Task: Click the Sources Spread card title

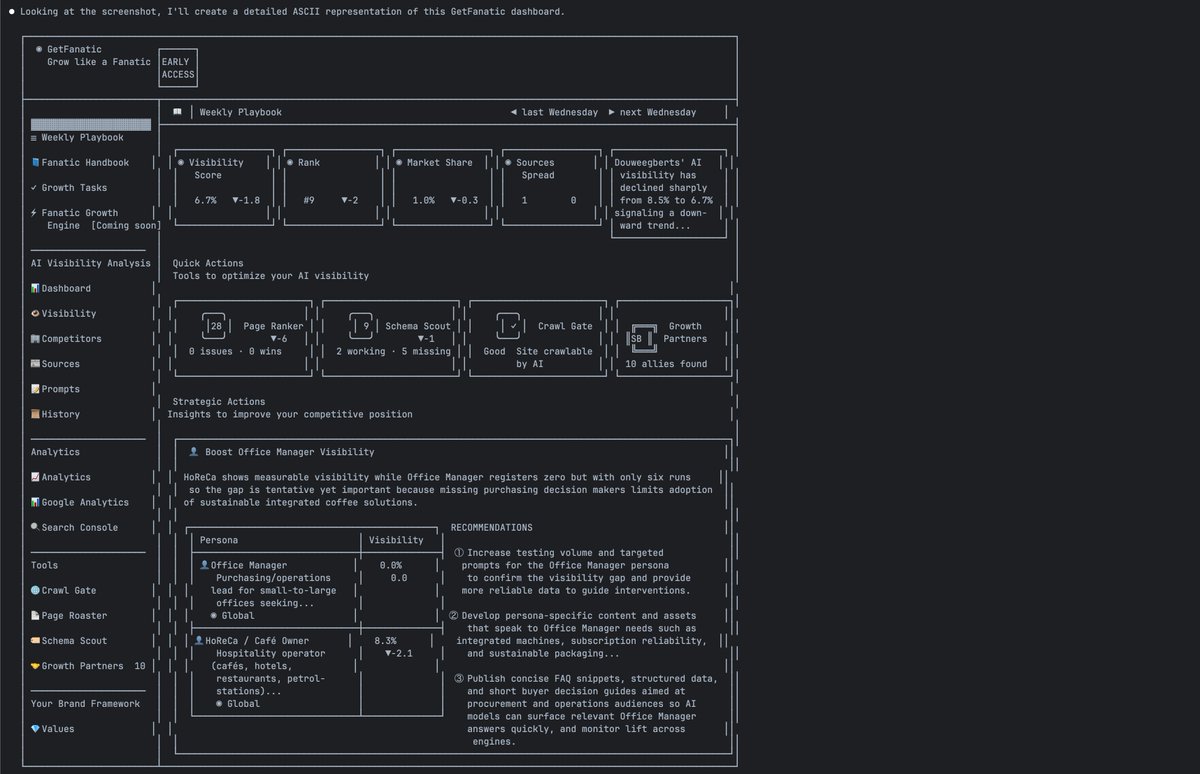Action: 535,169
